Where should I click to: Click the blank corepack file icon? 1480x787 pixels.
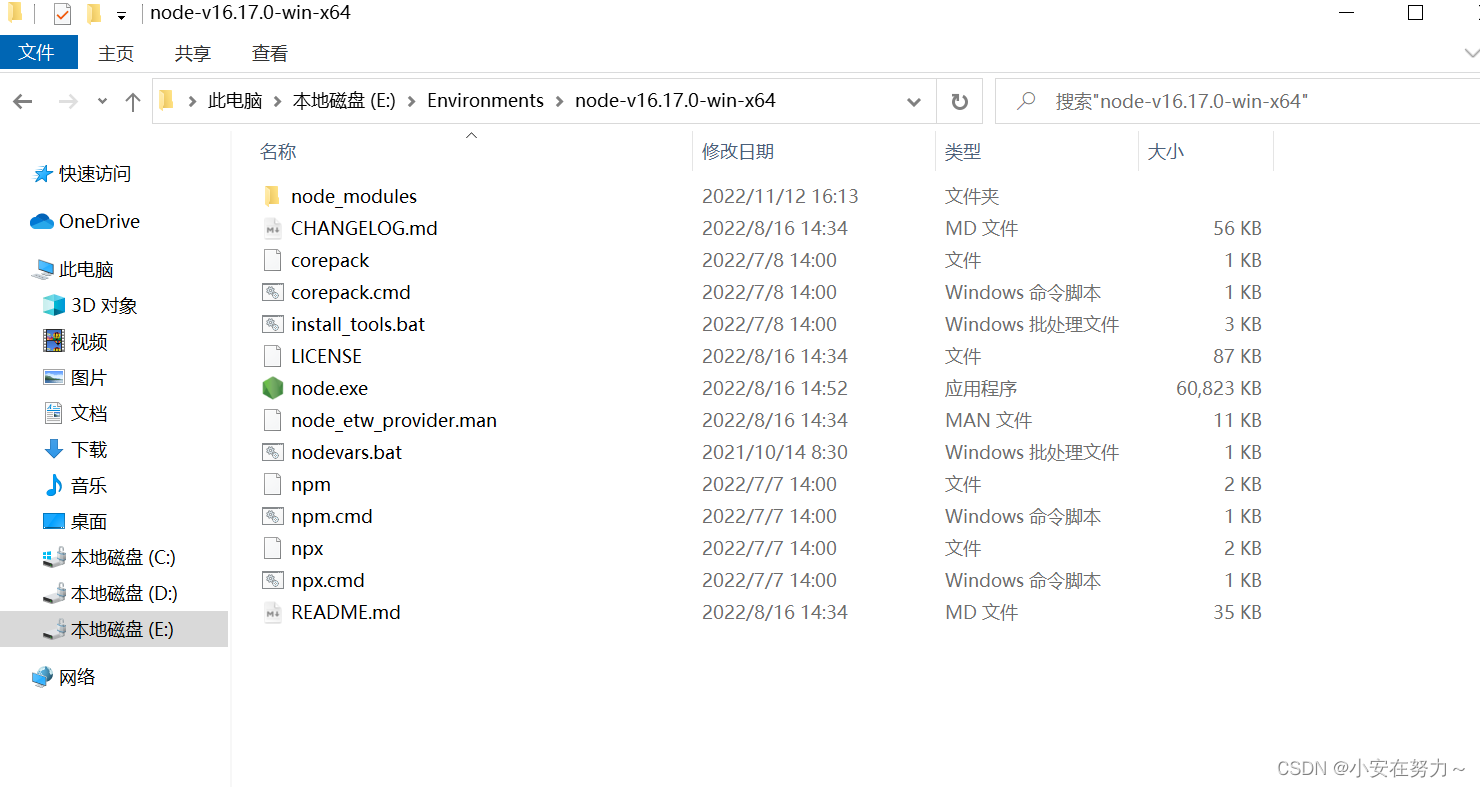(272, 260)
